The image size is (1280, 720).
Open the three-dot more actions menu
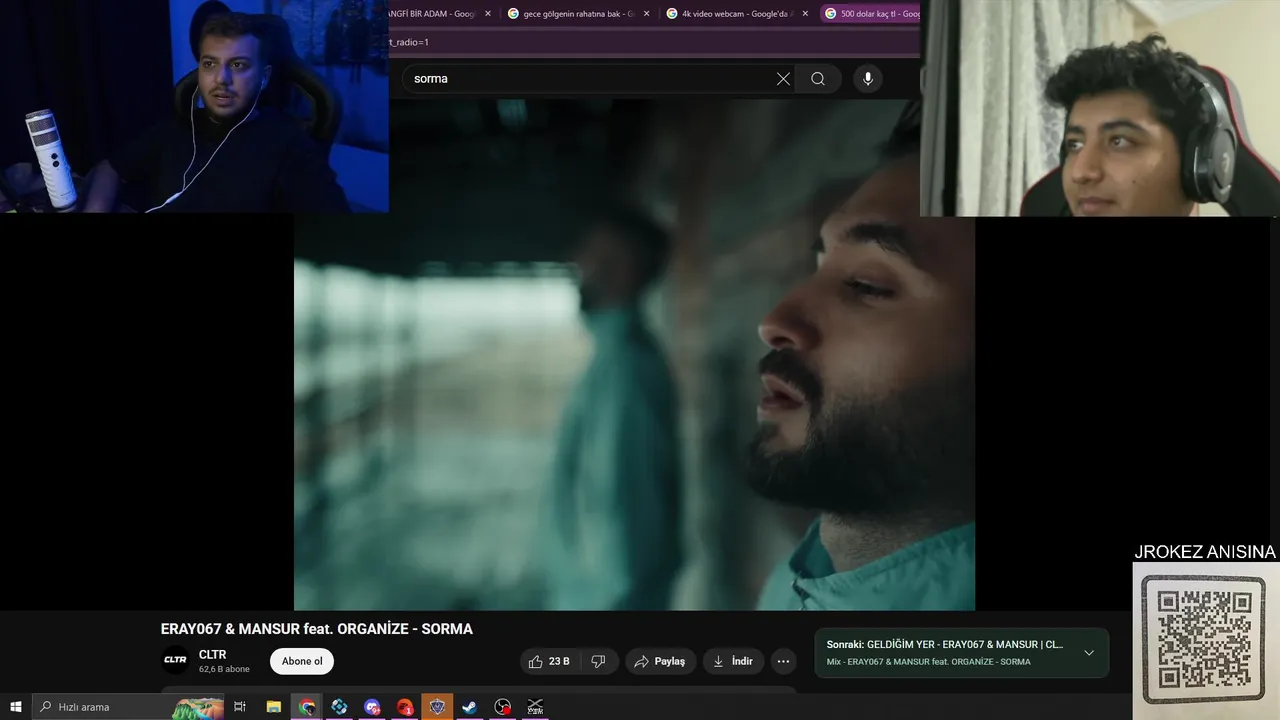tap(783, 661)
